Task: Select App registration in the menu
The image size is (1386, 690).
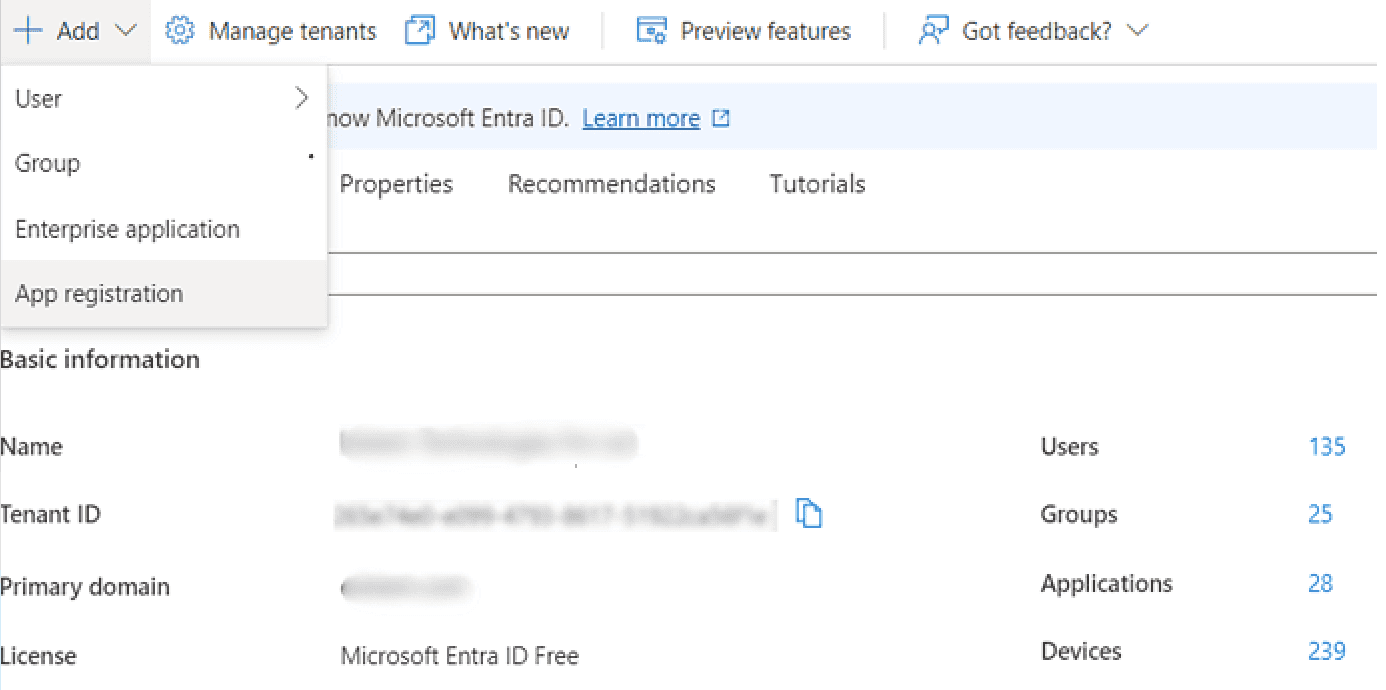Action: pos(100,294)
